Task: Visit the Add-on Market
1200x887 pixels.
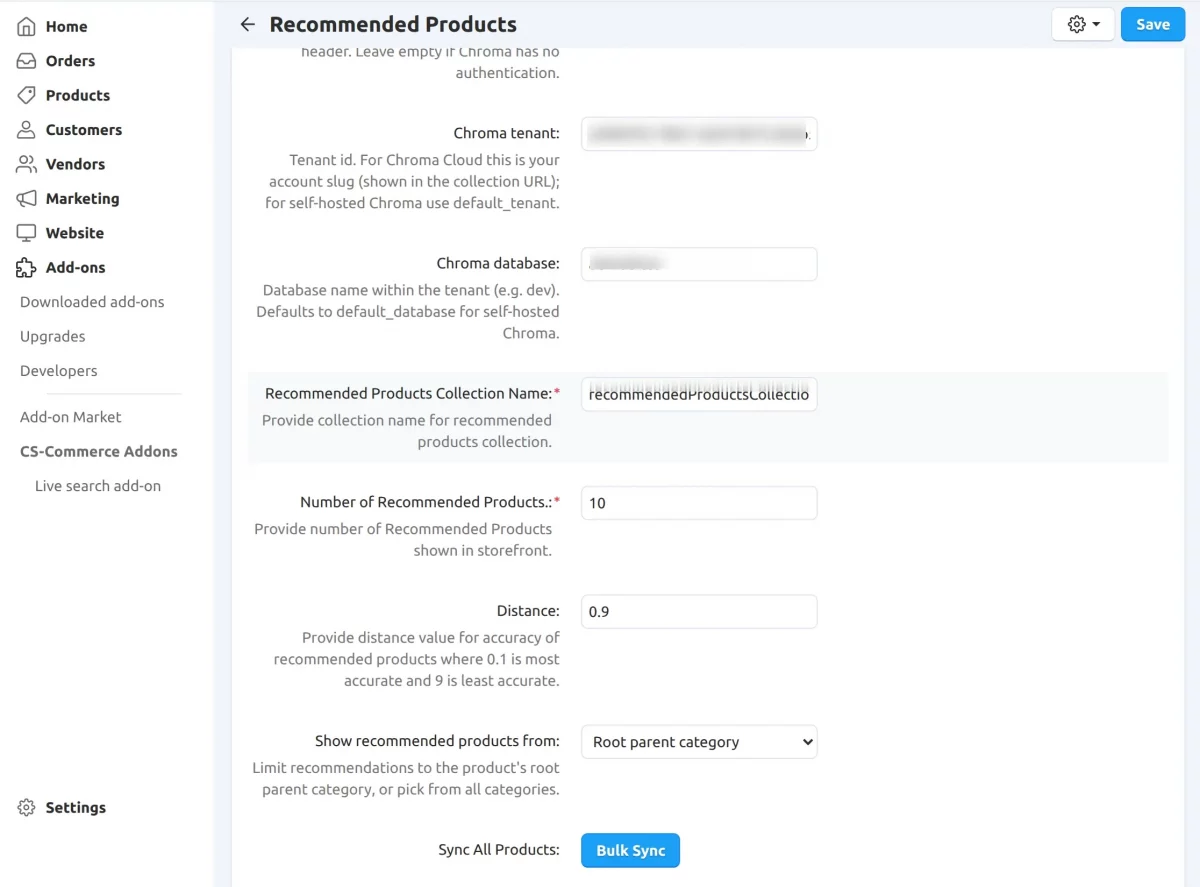Action: (x=71, y=417)
